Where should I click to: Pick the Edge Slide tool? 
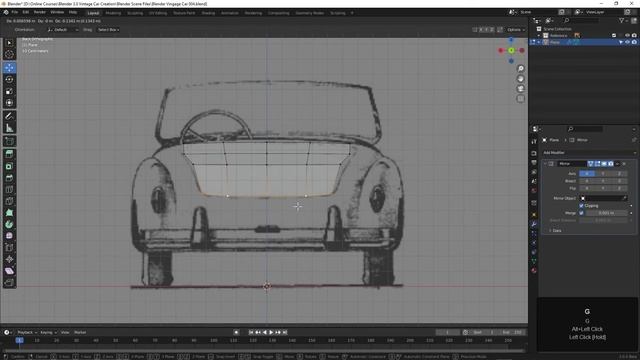coord(9,248)
